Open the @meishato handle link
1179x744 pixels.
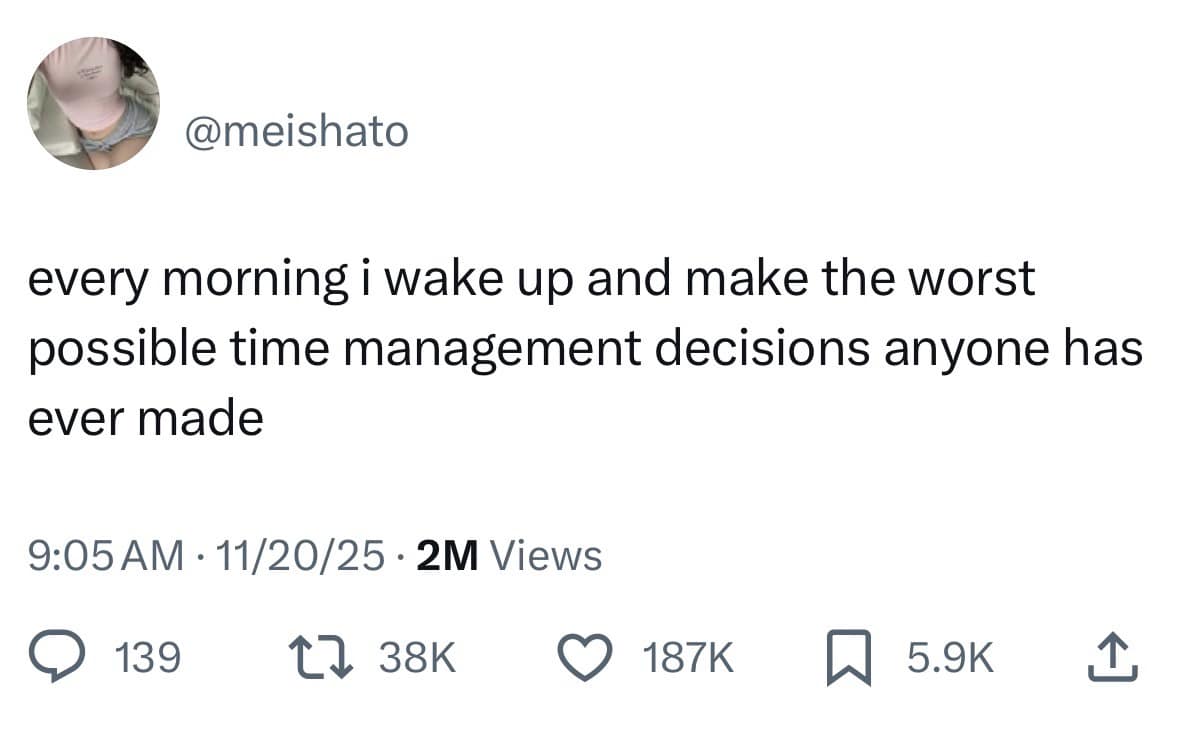pyautogui.click(x=297, y=132)
